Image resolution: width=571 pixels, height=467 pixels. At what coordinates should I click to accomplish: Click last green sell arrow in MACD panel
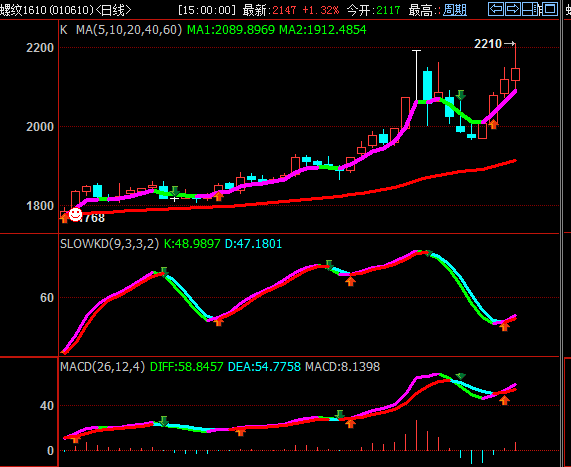[461, 376]
